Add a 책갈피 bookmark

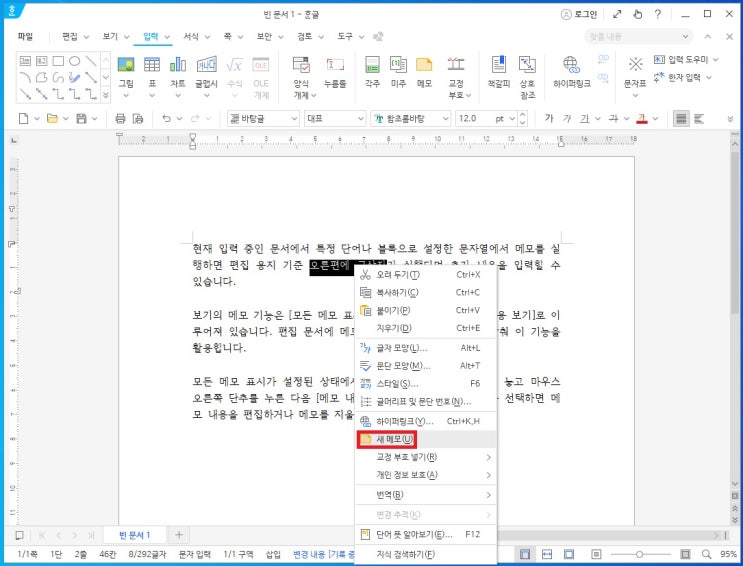(500, 72)
